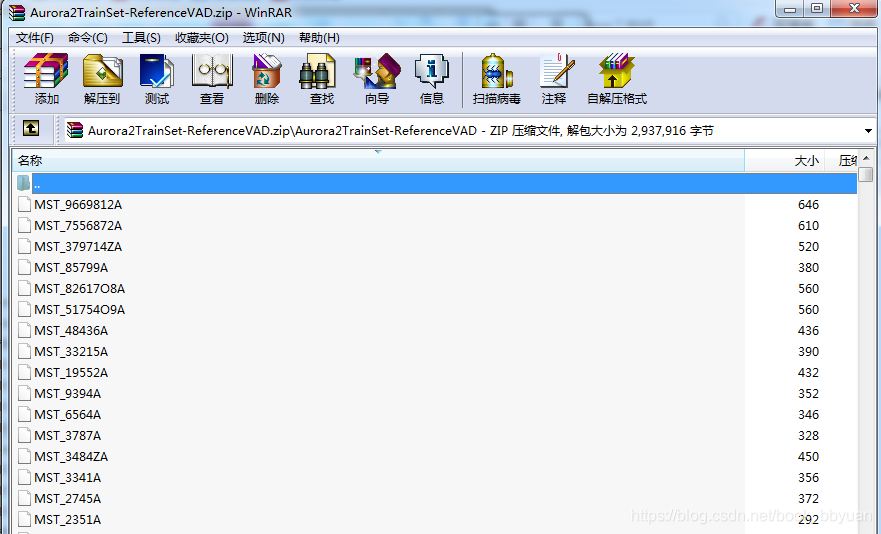
Task: Click the WinRAR title bar app icon
Action: (17, 12)
